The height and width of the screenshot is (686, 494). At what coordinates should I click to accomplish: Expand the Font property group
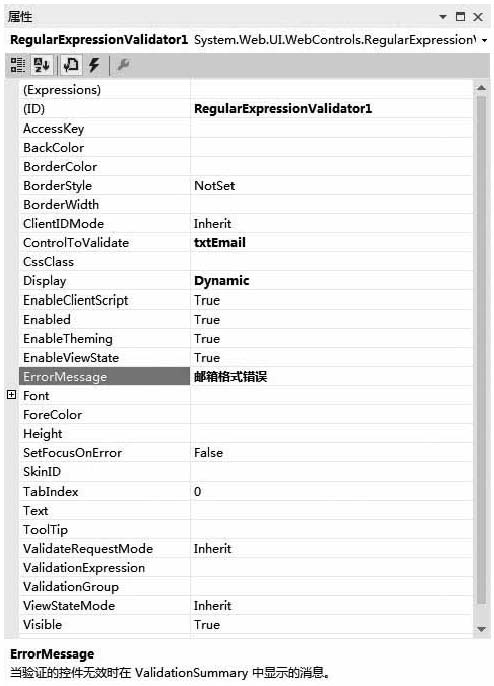[12, 395]
